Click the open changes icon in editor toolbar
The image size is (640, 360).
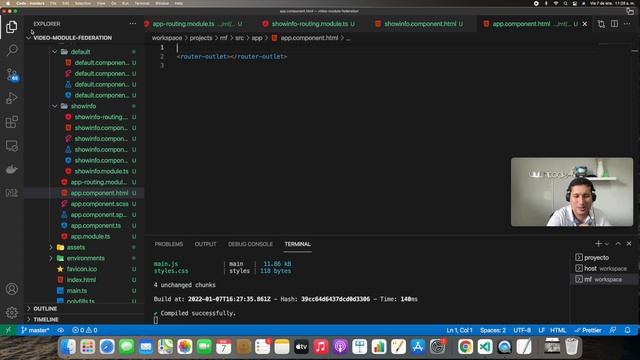[601, 24]
